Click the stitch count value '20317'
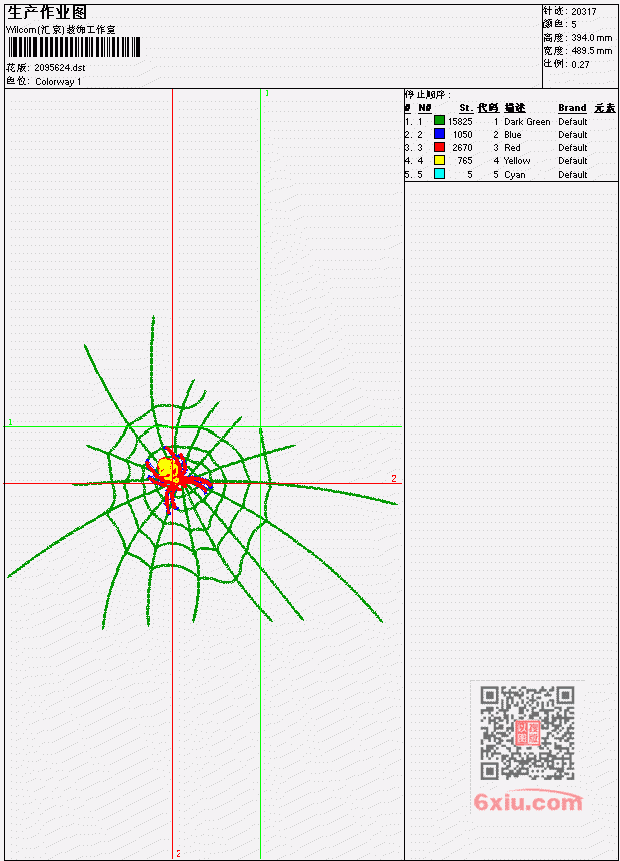This screenshot has height=861, width=620. pyautogui.click(x=584, y=12)
